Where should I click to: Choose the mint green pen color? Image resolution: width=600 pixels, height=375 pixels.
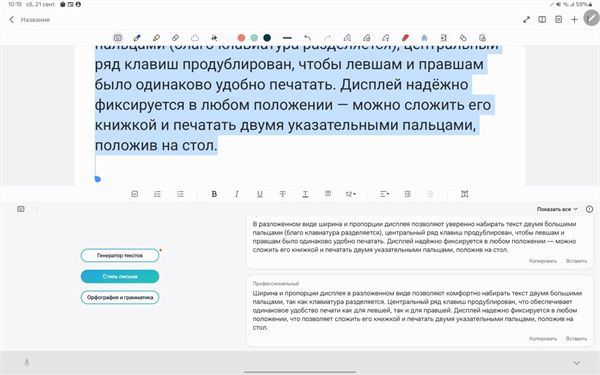coord(254,38)
